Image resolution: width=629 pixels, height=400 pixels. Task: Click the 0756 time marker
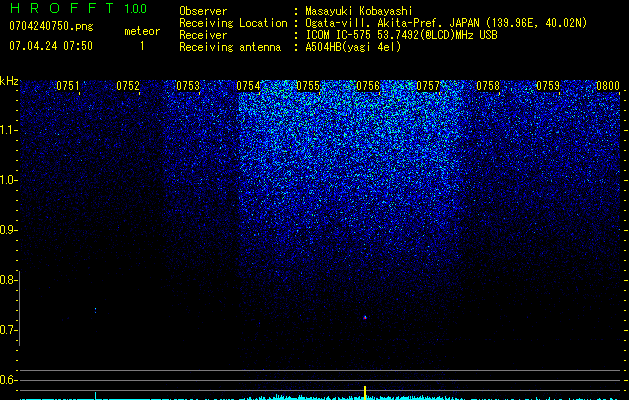(368, 86)
